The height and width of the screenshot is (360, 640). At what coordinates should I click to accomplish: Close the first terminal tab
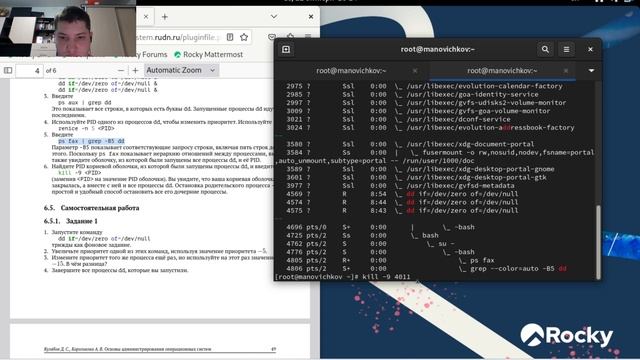(415, 71)
